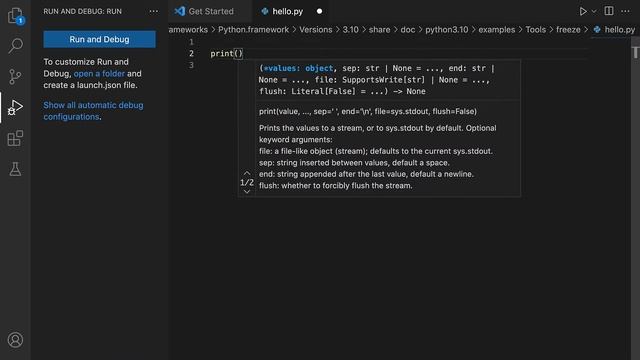The width and height of the screenshot is (640, 360).
Task: Open the hello.py breadcrumb segment
Action: pyautogui.click(x=615, y=30)
